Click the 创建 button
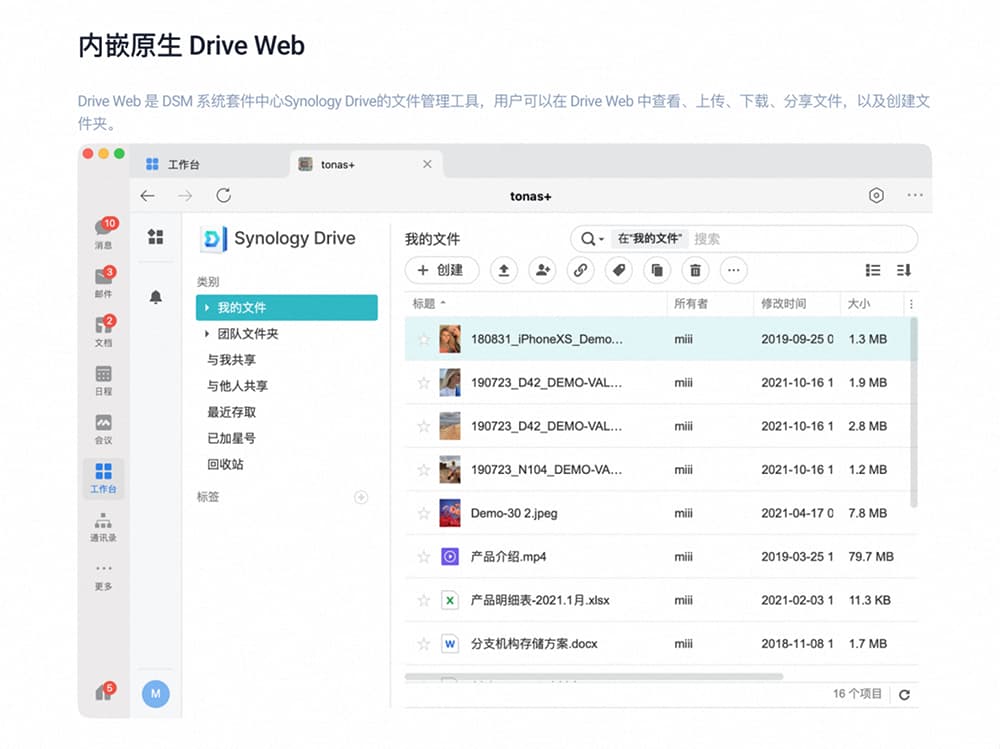 pos(442,271)
